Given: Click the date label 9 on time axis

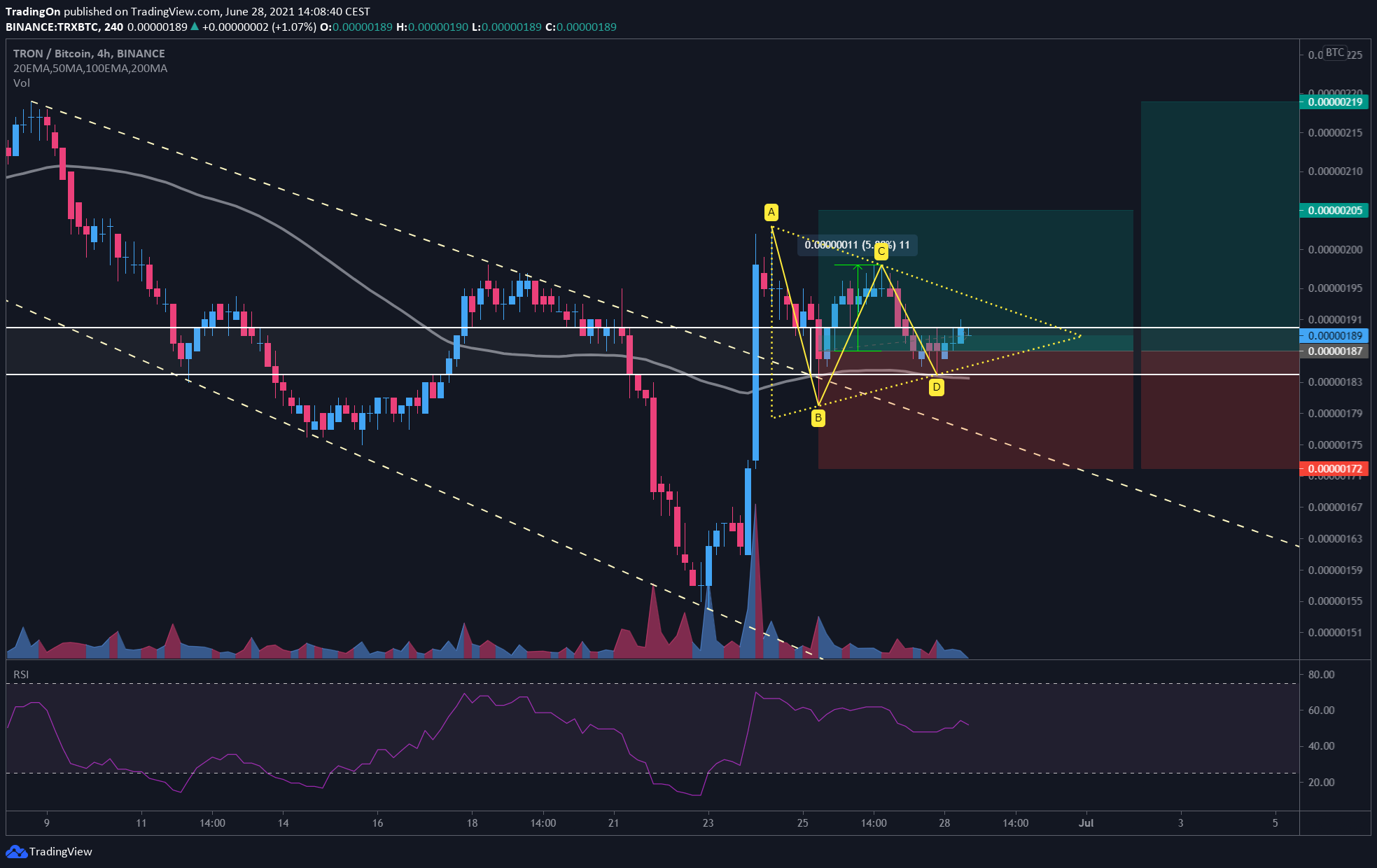Looking at the screenshot, I should [x=47, y=823].
